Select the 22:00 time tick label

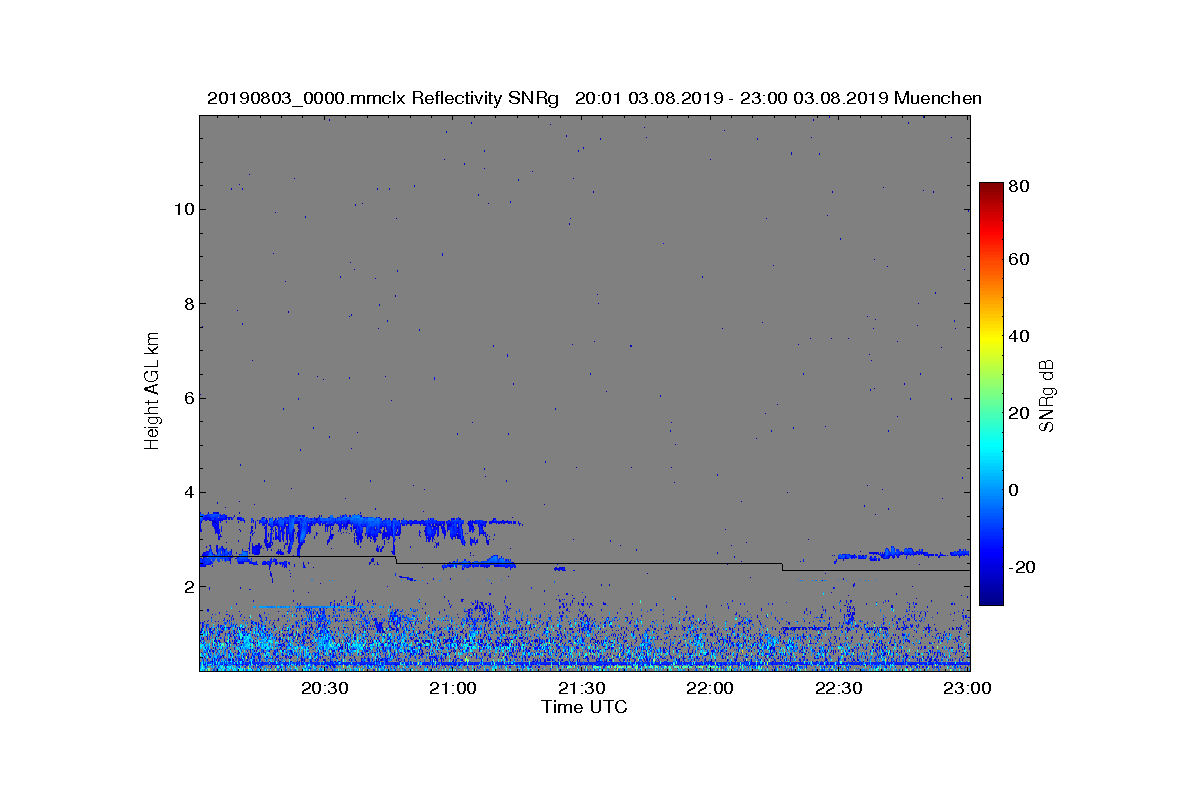(710, 689)
